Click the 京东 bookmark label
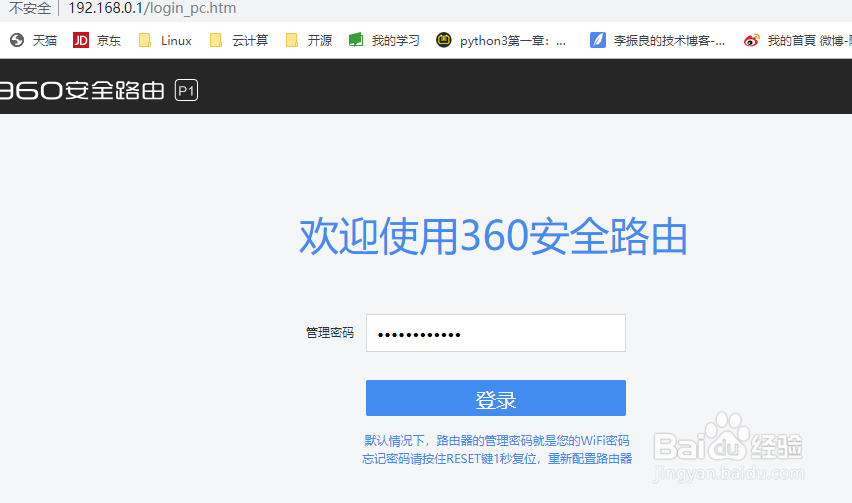Image resolution: width=852 pixels, height=503 pixels. pyautogui.click(x=109, y=41)
